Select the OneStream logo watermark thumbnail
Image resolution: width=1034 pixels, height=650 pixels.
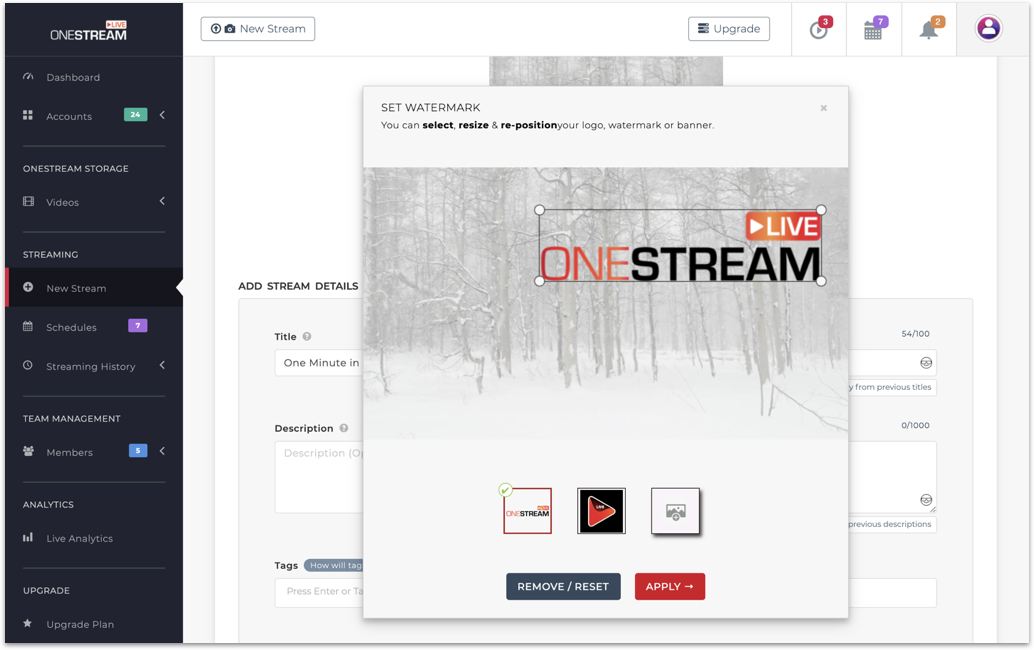[x=527, y=511]
